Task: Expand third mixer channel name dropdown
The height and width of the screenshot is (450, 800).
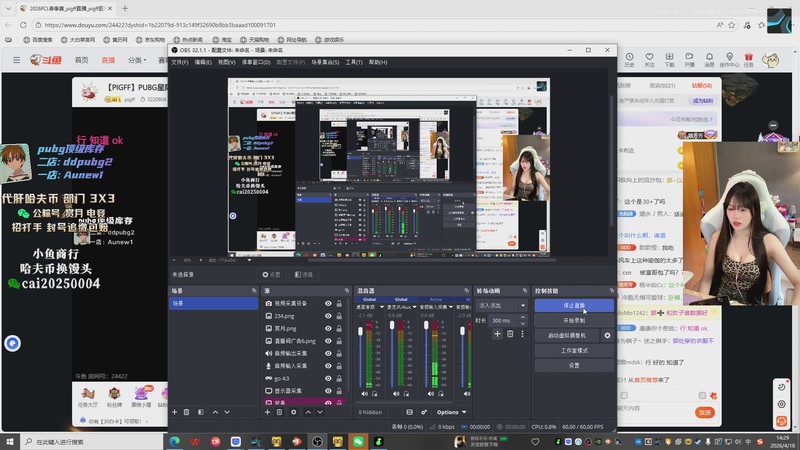Action: 451,307
